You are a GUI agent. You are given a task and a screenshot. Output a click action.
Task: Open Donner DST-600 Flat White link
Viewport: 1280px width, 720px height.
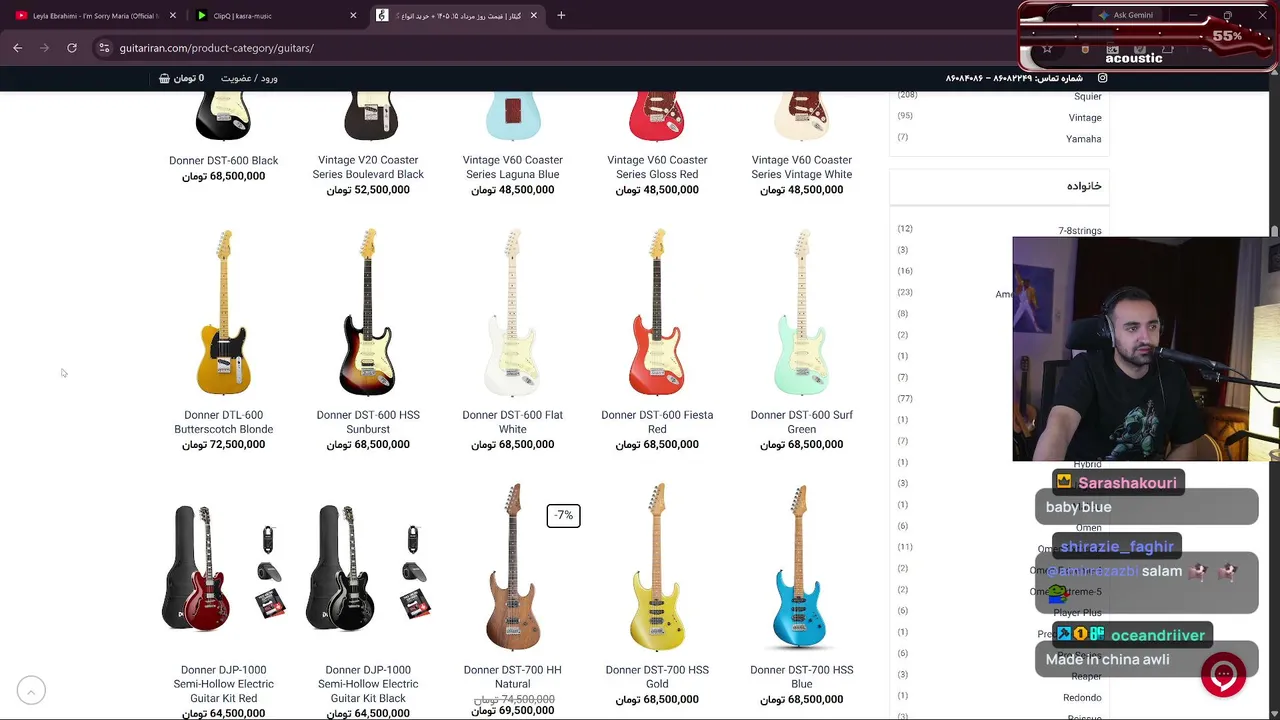click(x=513, y=422)
